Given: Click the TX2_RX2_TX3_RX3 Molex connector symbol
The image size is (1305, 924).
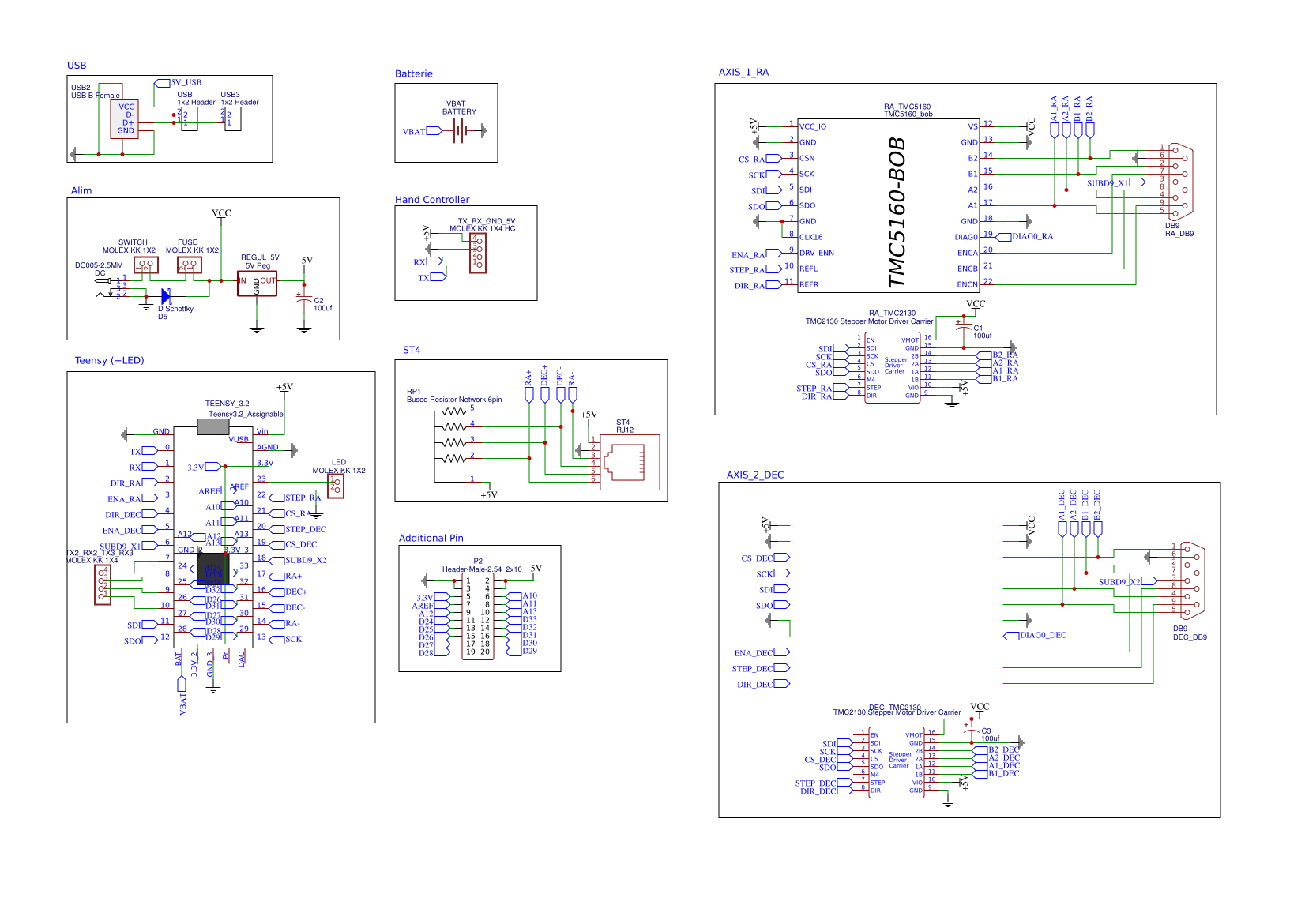Looking at the screenshot, I should point(103,584).
